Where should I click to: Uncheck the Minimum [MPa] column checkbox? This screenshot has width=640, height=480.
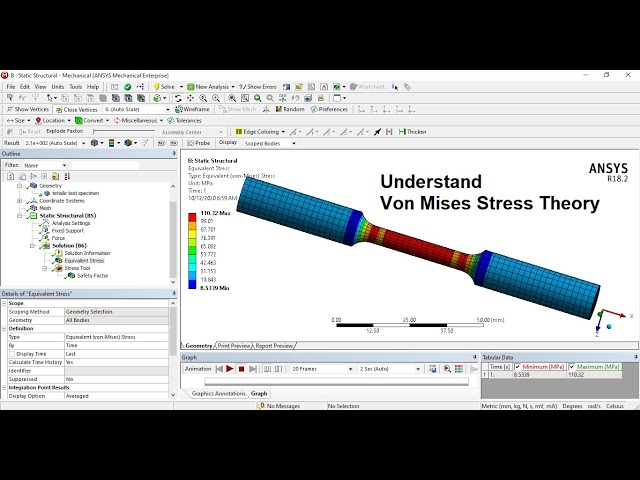[x=518, y=367]
